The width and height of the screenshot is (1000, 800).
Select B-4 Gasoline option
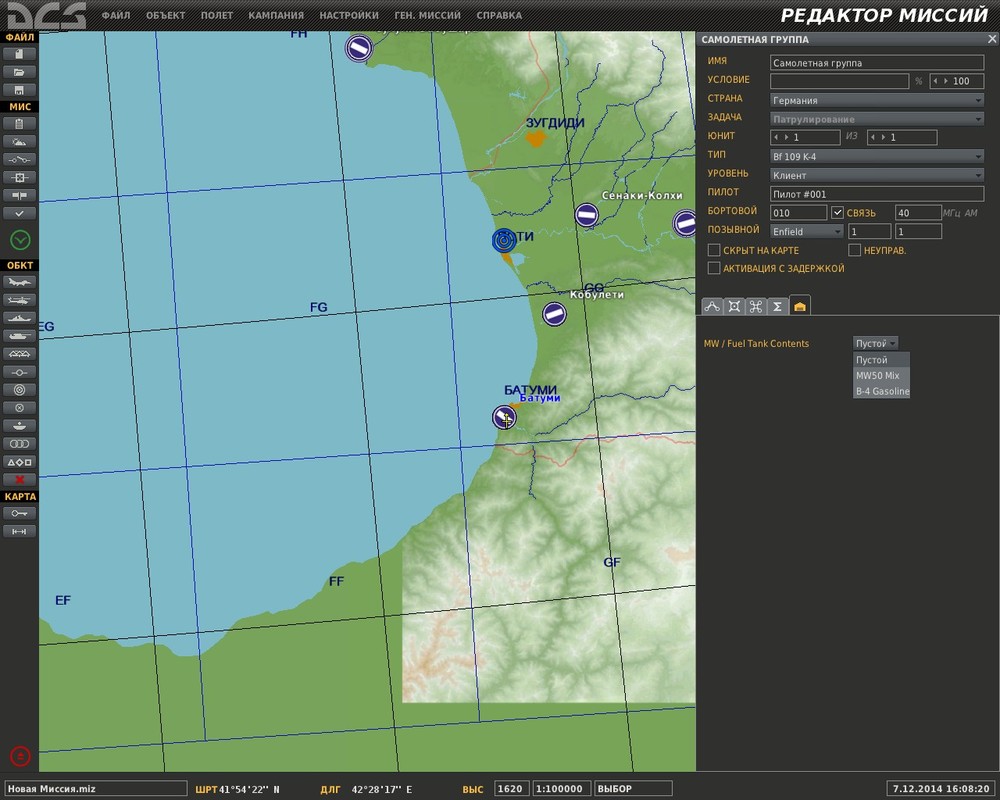click(x=882, y=392)
